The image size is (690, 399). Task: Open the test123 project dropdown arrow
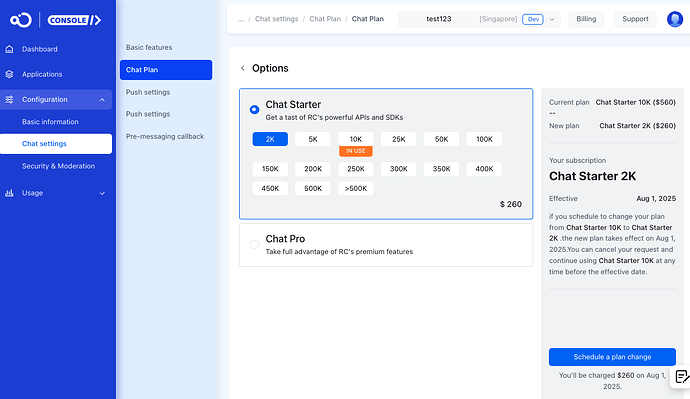pos(552,19)
